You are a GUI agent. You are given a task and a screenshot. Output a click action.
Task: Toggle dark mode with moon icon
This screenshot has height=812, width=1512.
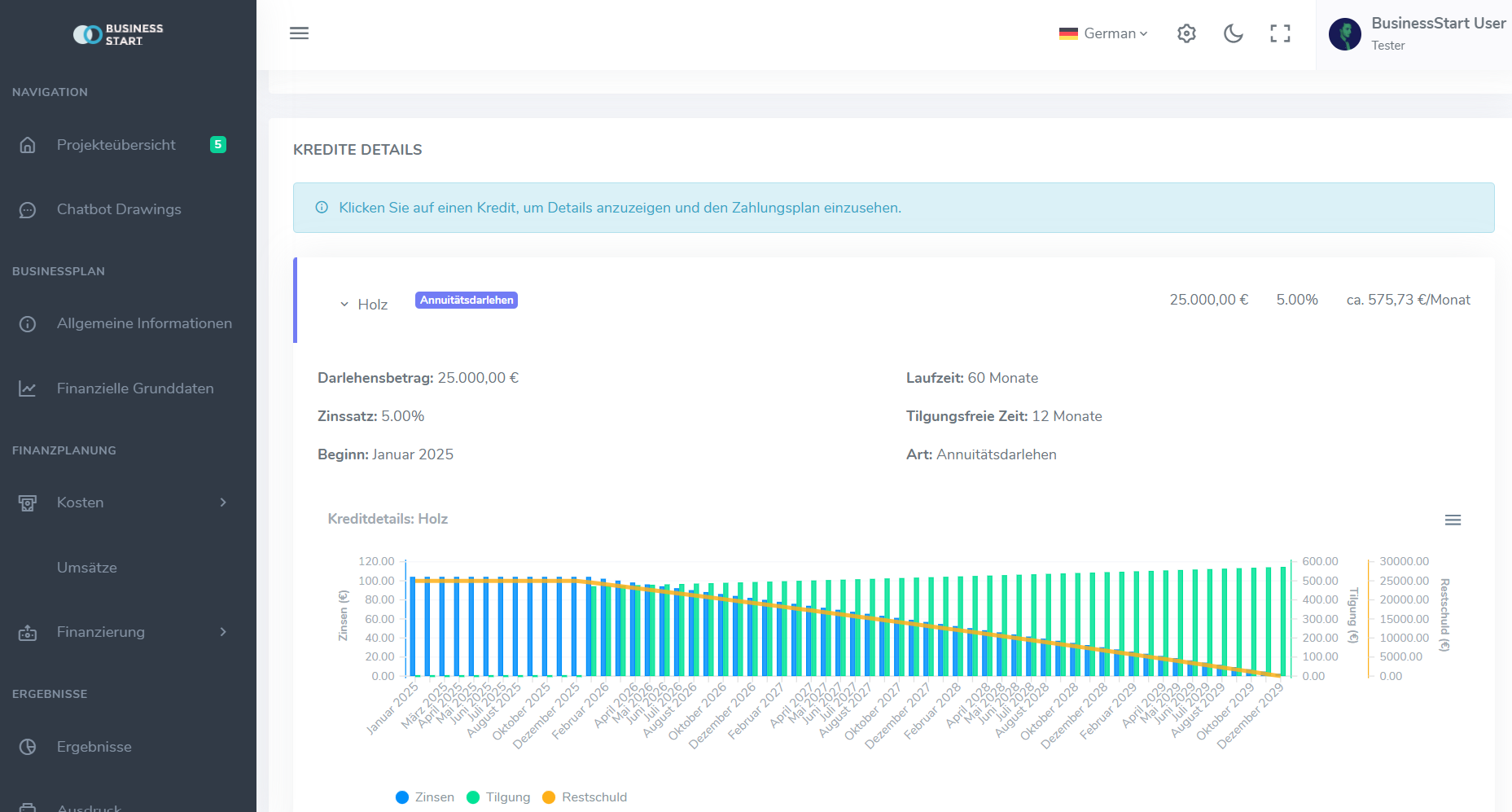(x=1233, y=33)
